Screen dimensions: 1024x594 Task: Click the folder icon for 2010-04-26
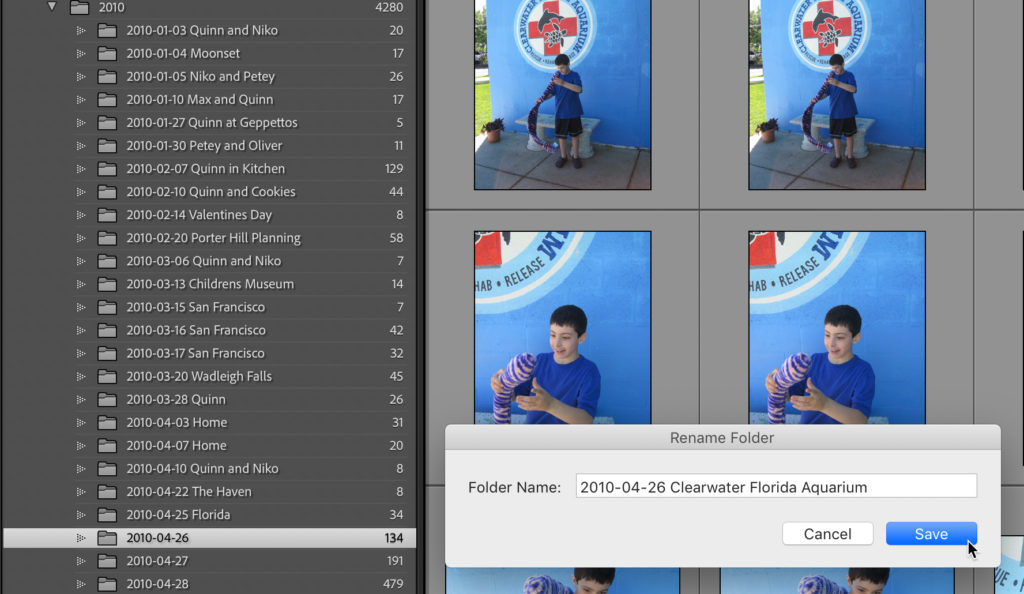[x=107, y=538]
